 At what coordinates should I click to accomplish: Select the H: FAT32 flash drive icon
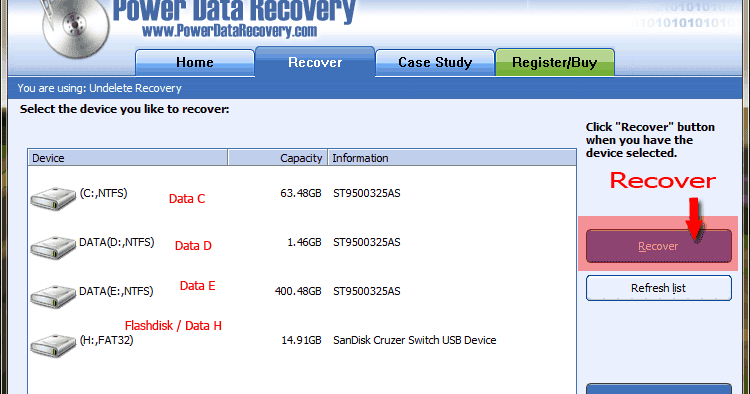pyautogui.click(x=53, y=345)
